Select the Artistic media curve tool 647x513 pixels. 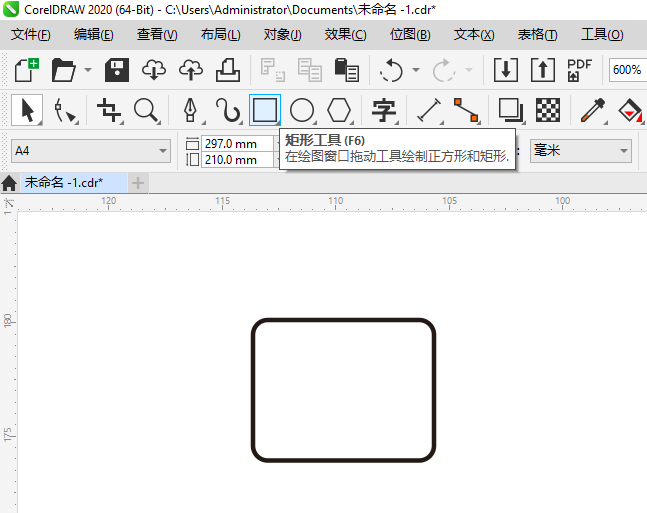click(x=228, y=110)
